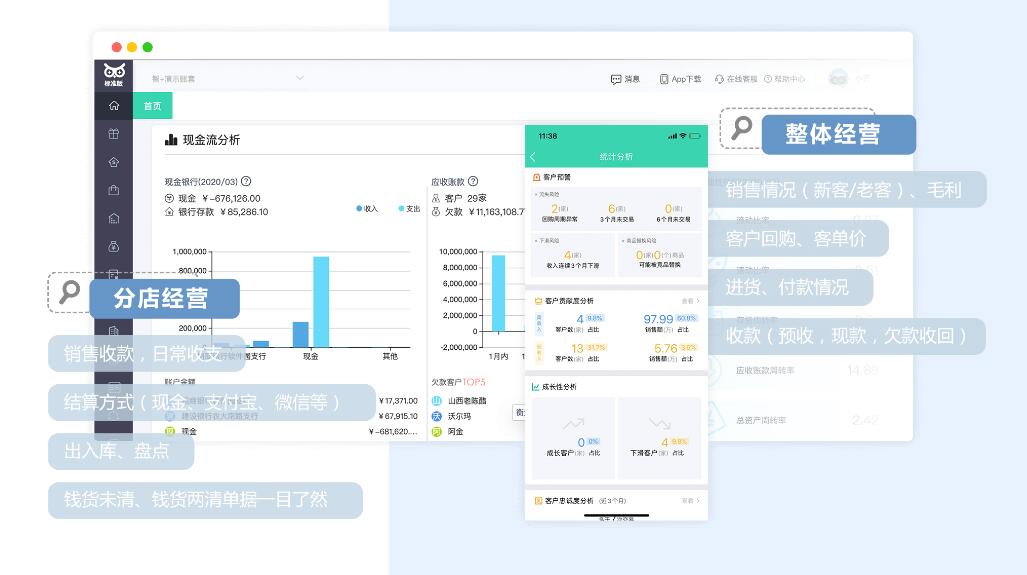Click the 银行存款 bank icon
1027x575 pixels.
coord(169,212)
